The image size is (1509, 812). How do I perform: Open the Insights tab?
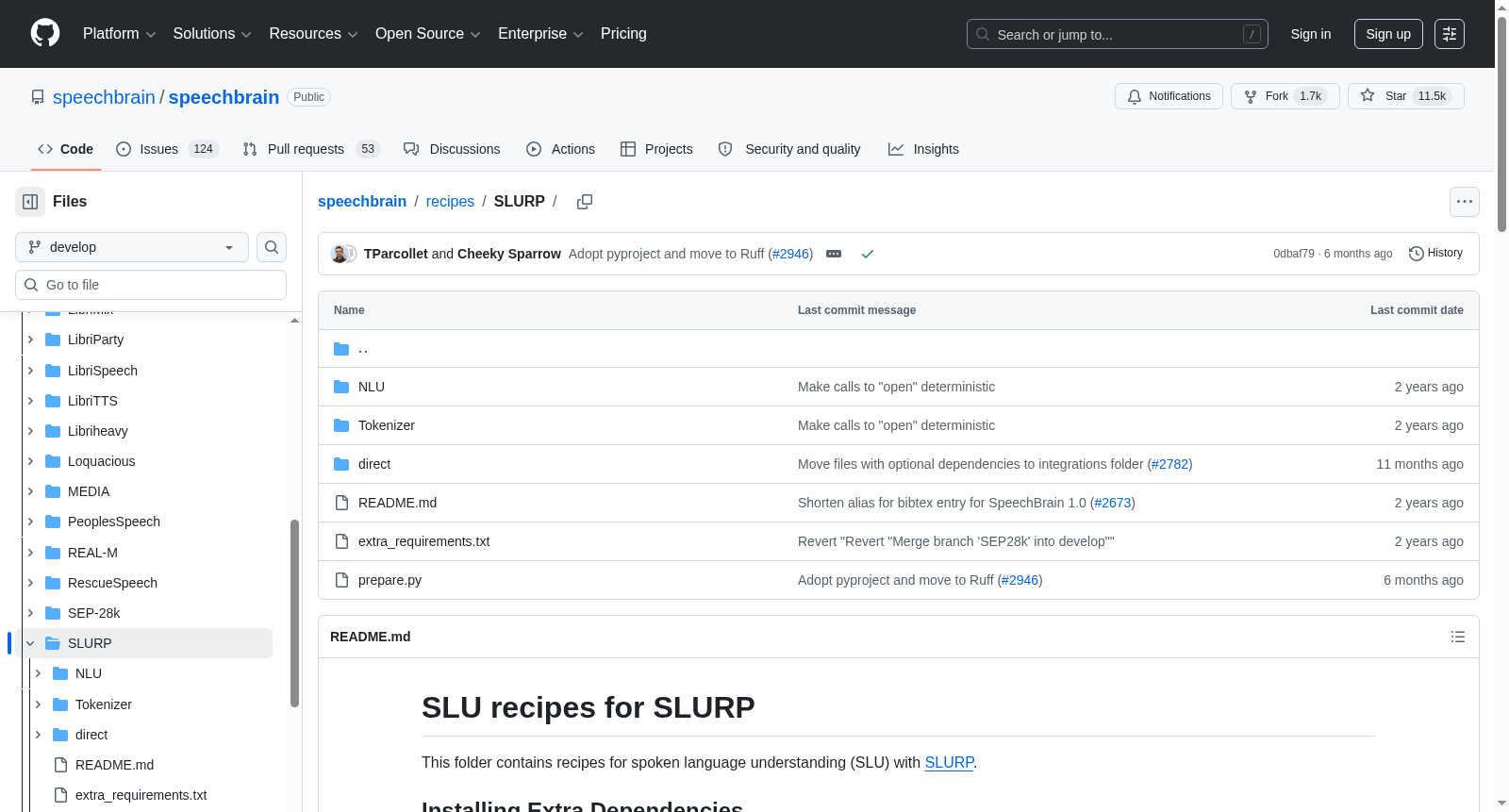(x=923, y=149)
